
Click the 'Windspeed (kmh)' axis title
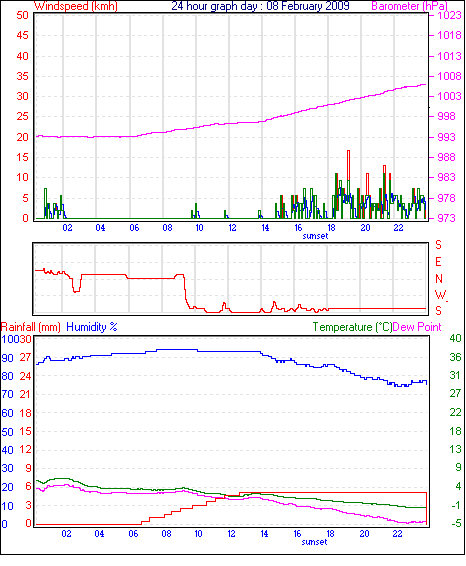75,6
